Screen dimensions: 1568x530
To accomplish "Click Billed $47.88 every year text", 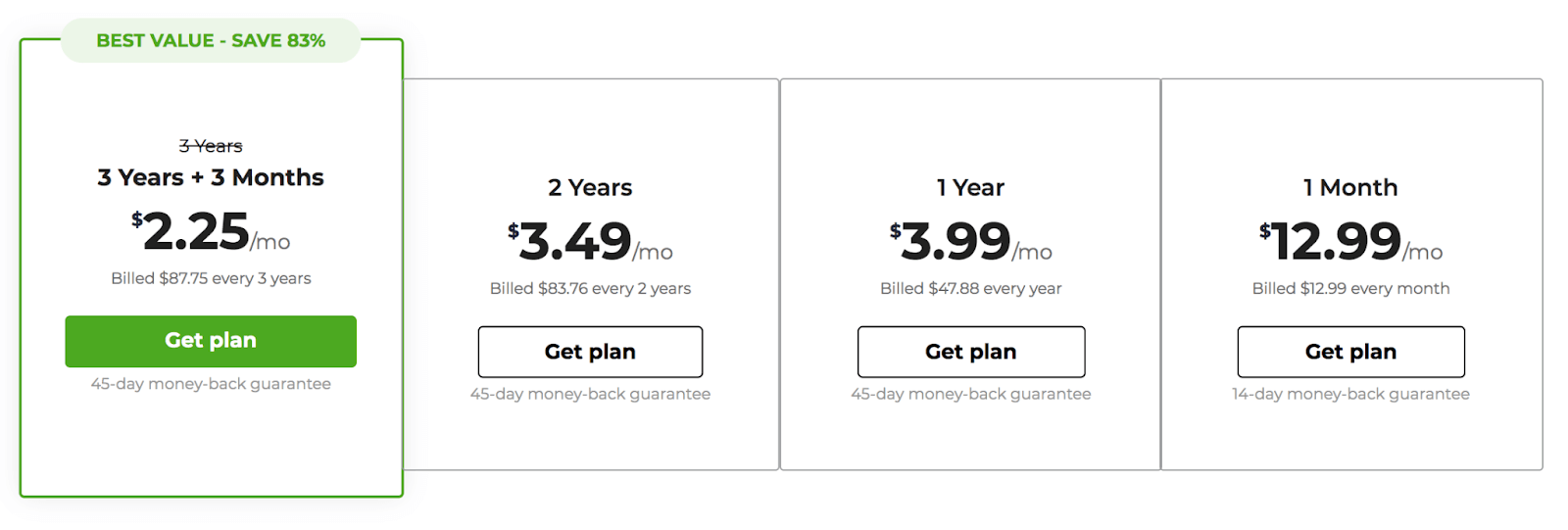I will [971, 288].
